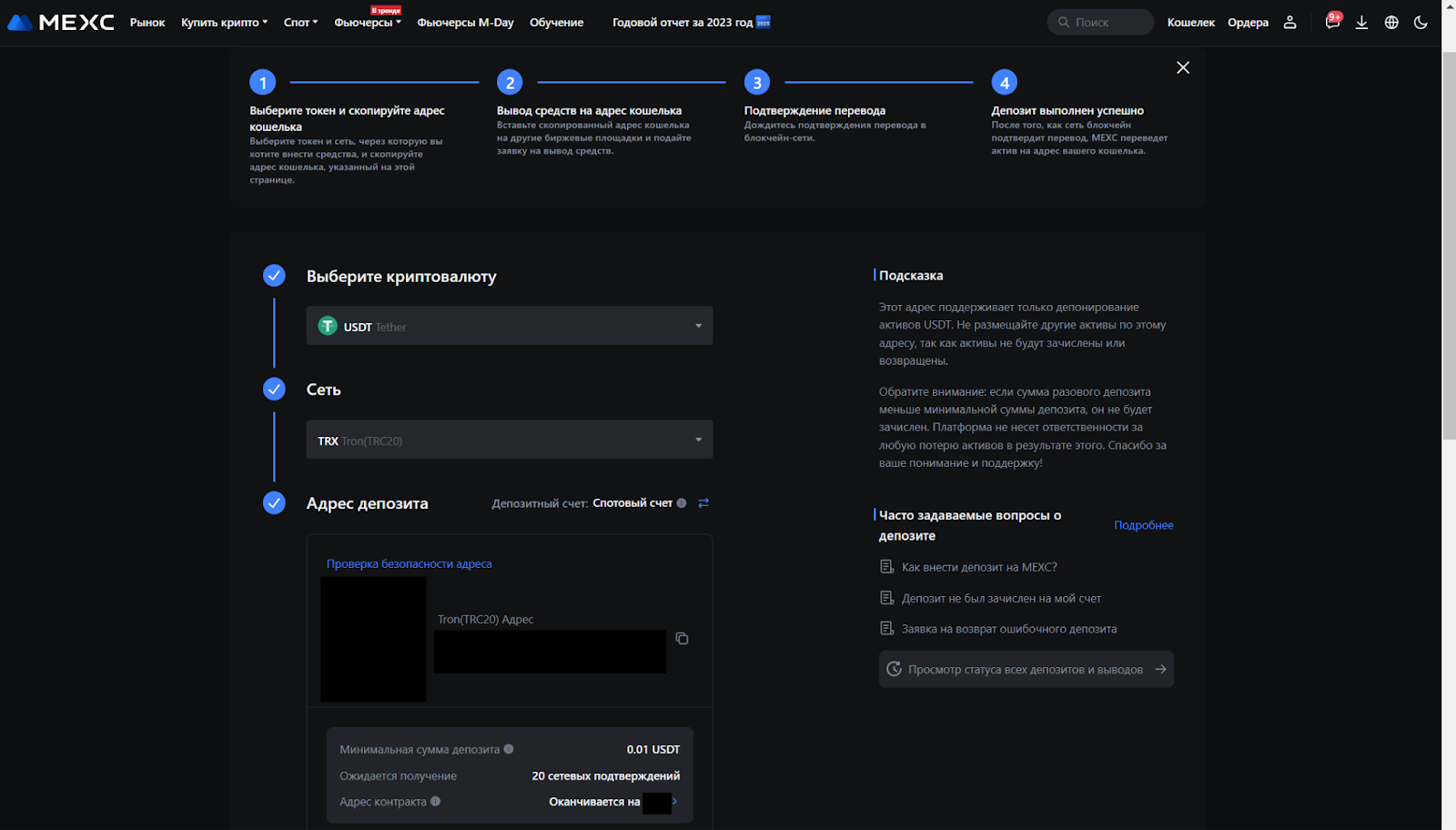Click info icon next to minimum deposit
The width and height of the screenshot is (1456, 830).
pyautogui.click(x=509, y=749)
